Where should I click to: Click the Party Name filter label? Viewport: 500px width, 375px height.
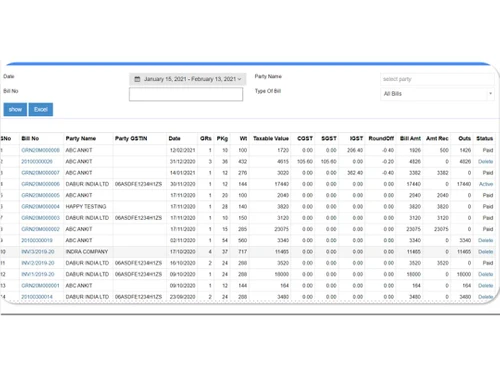pyautogui.click(x=268, y=76)
